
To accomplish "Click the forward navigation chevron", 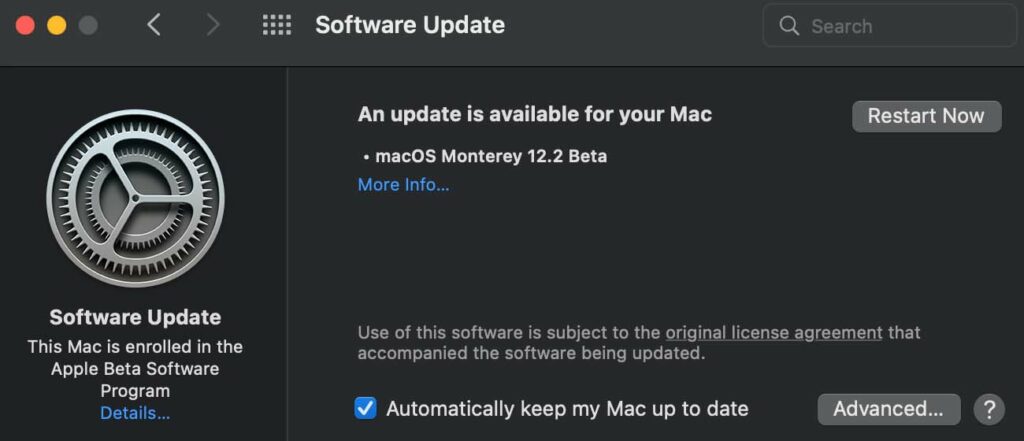I will point(212,26).
